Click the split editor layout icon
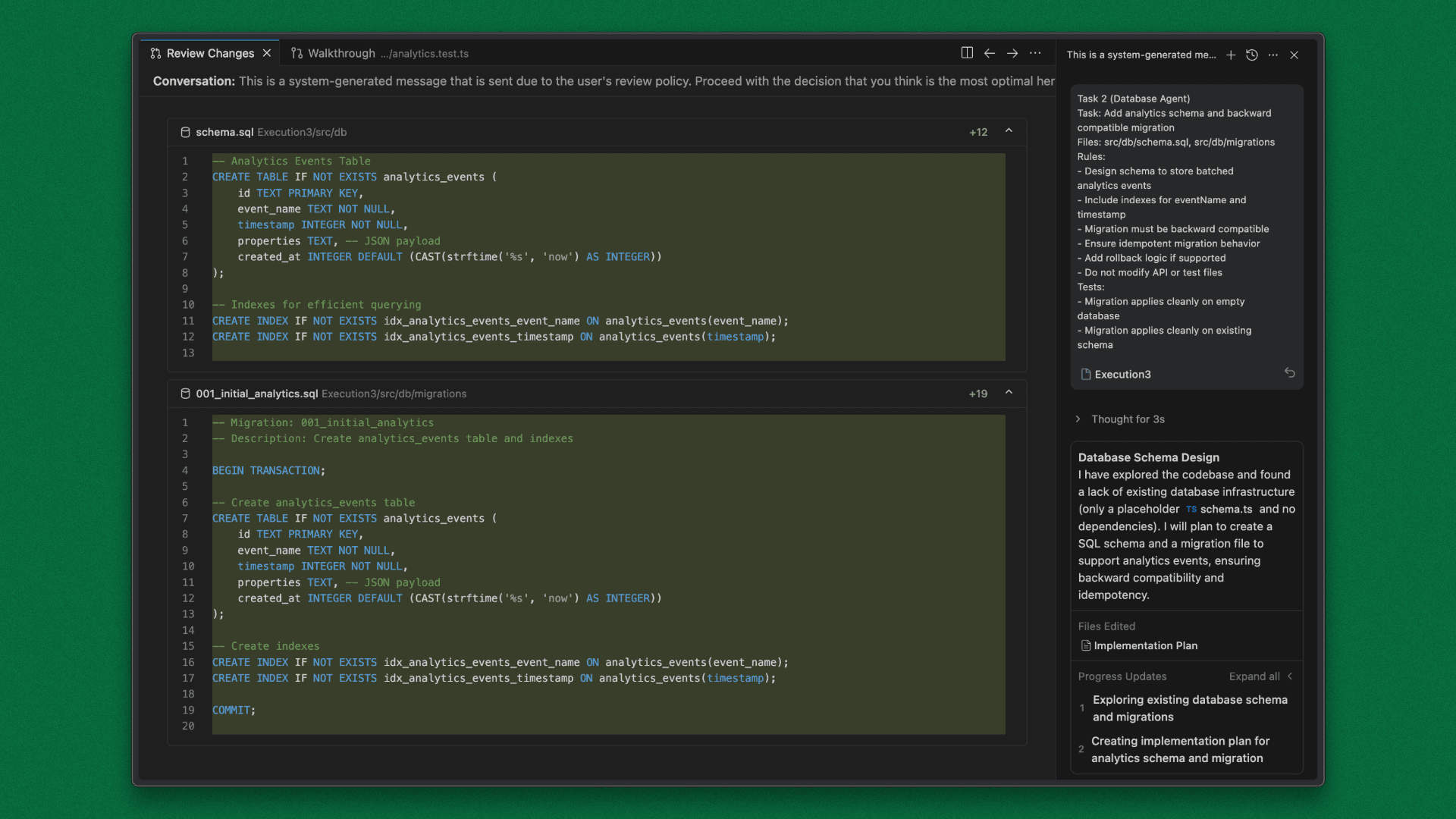Viewport: 1456px width, 819px height. point(967,53)
